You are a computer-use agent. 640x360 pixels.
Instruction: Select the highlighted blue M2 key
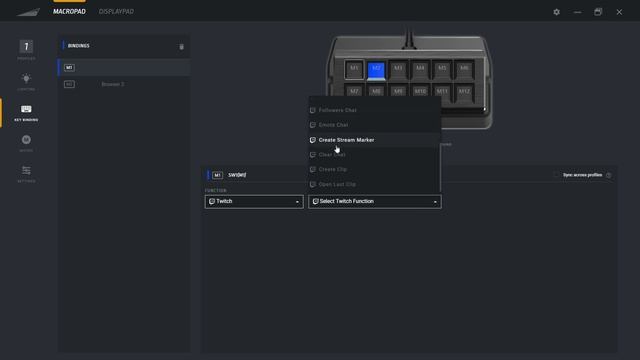click(376, 70)
